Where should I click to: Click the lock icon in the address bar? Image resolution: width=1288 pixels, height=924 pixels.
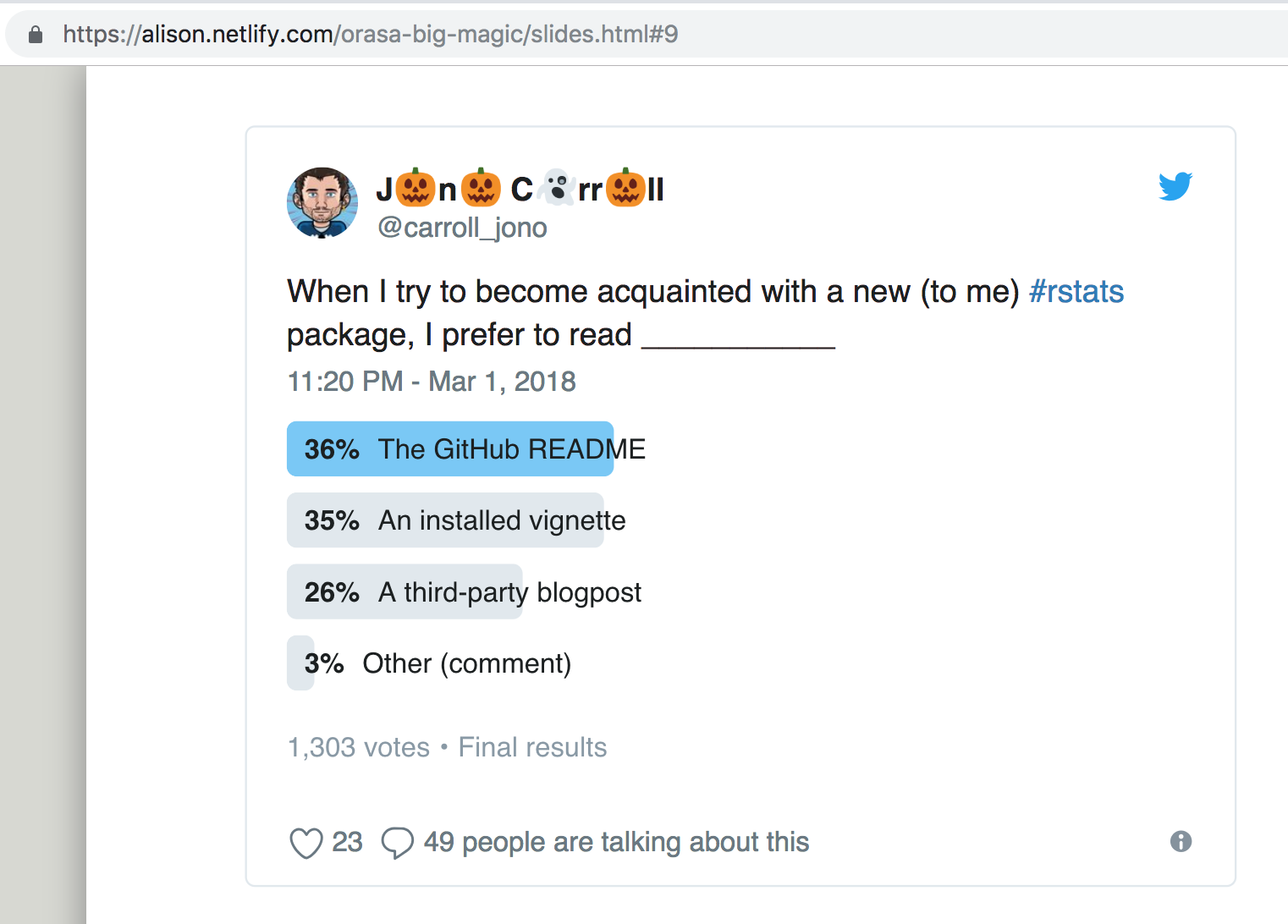tap(35, 34)
